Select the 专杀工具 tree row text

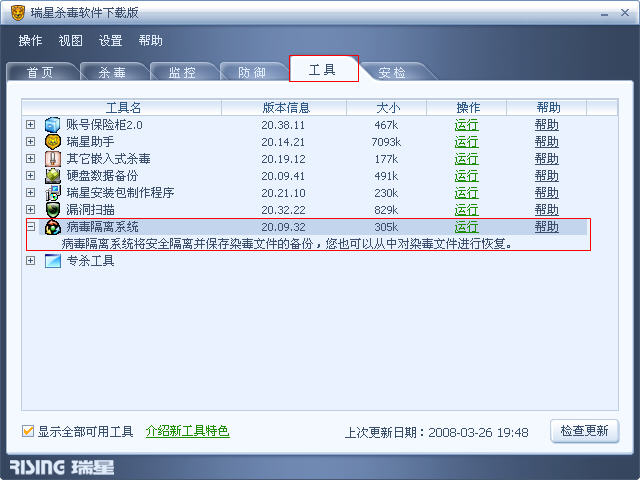click(90, 261)
